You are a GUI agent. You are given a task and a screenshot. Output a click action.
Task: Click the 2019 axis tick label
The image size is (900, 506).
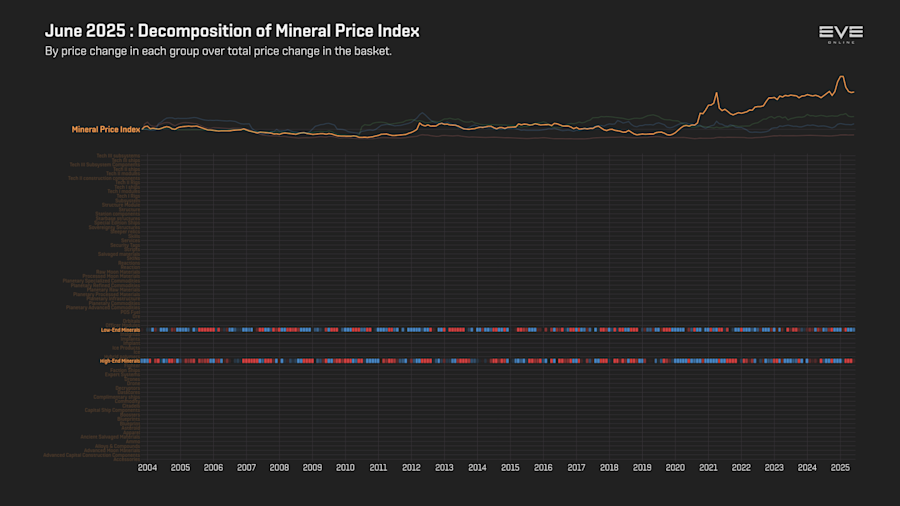642,468
